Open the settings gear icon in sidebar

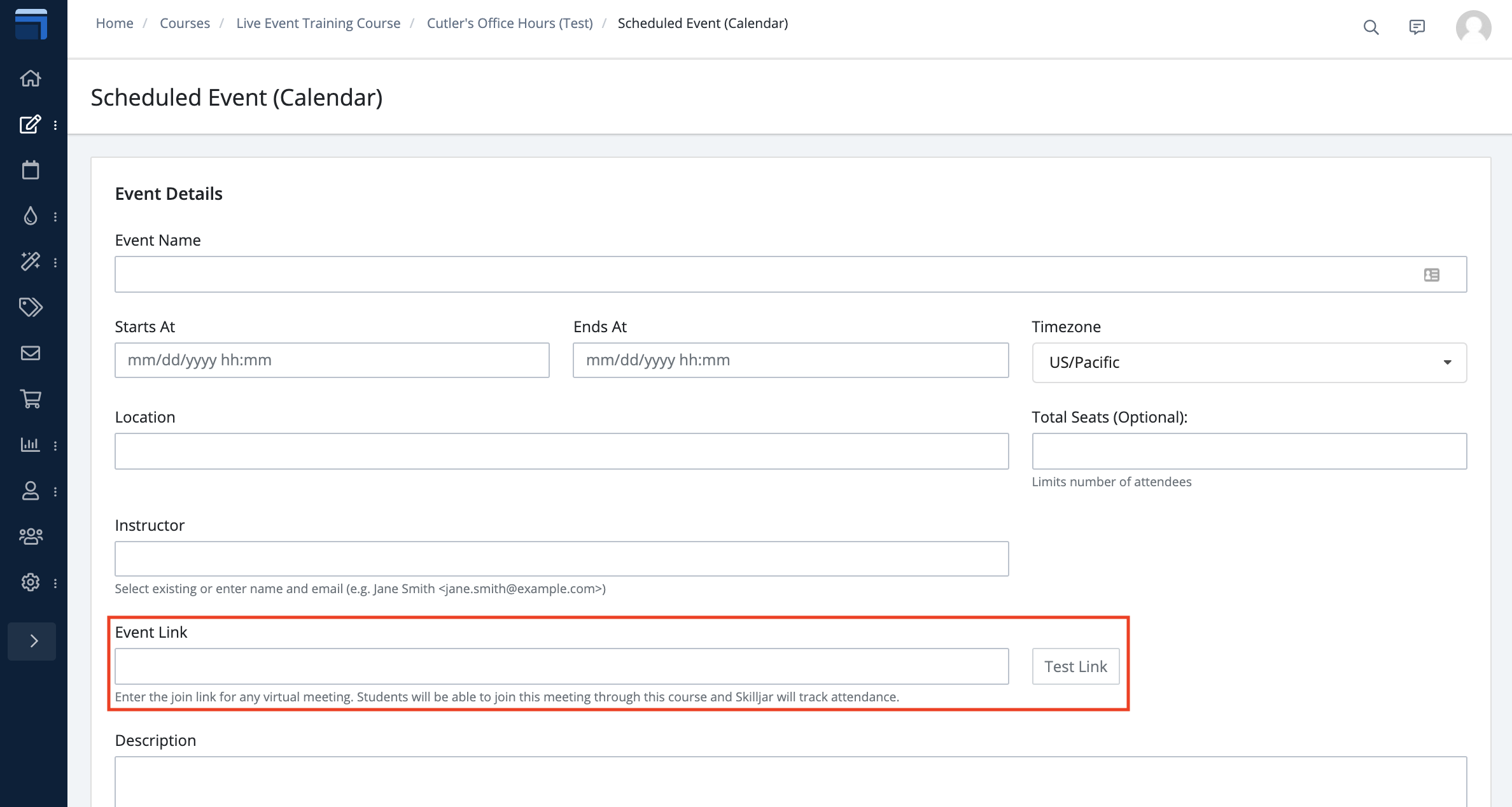click(31, 582)
